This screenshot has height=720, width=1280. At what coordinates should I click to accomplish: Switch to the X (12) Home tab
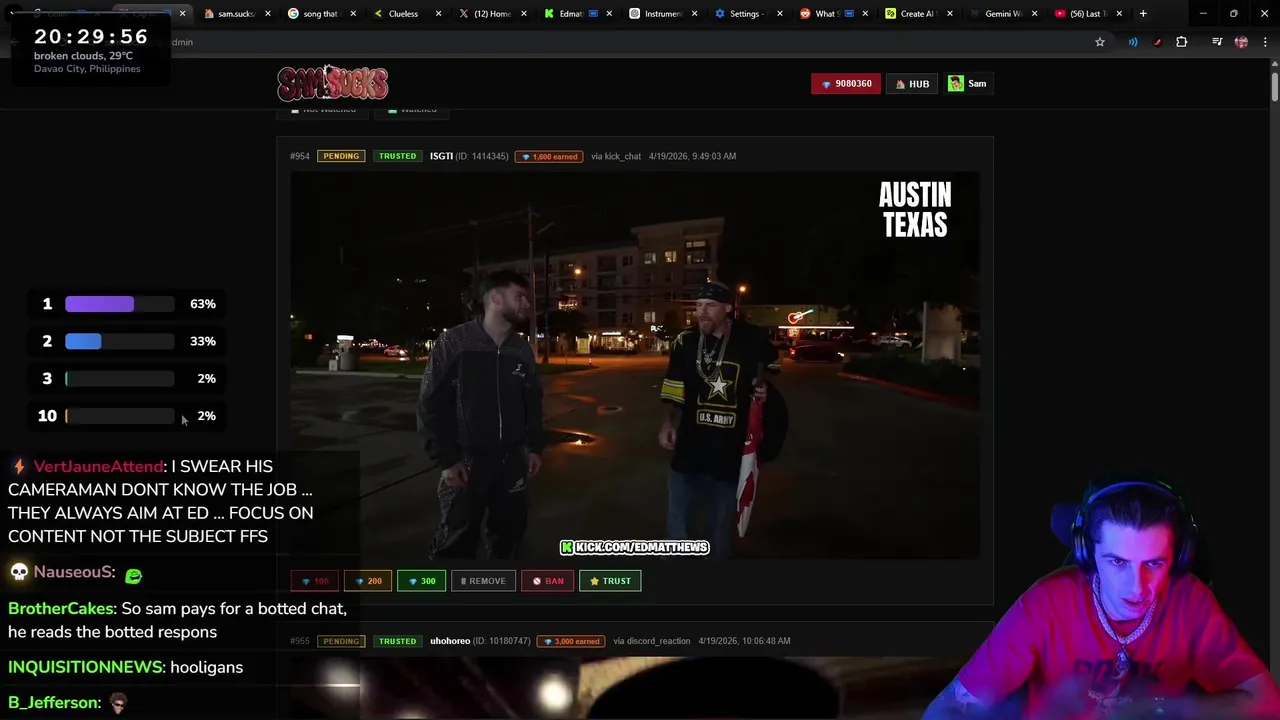point(492,14)
